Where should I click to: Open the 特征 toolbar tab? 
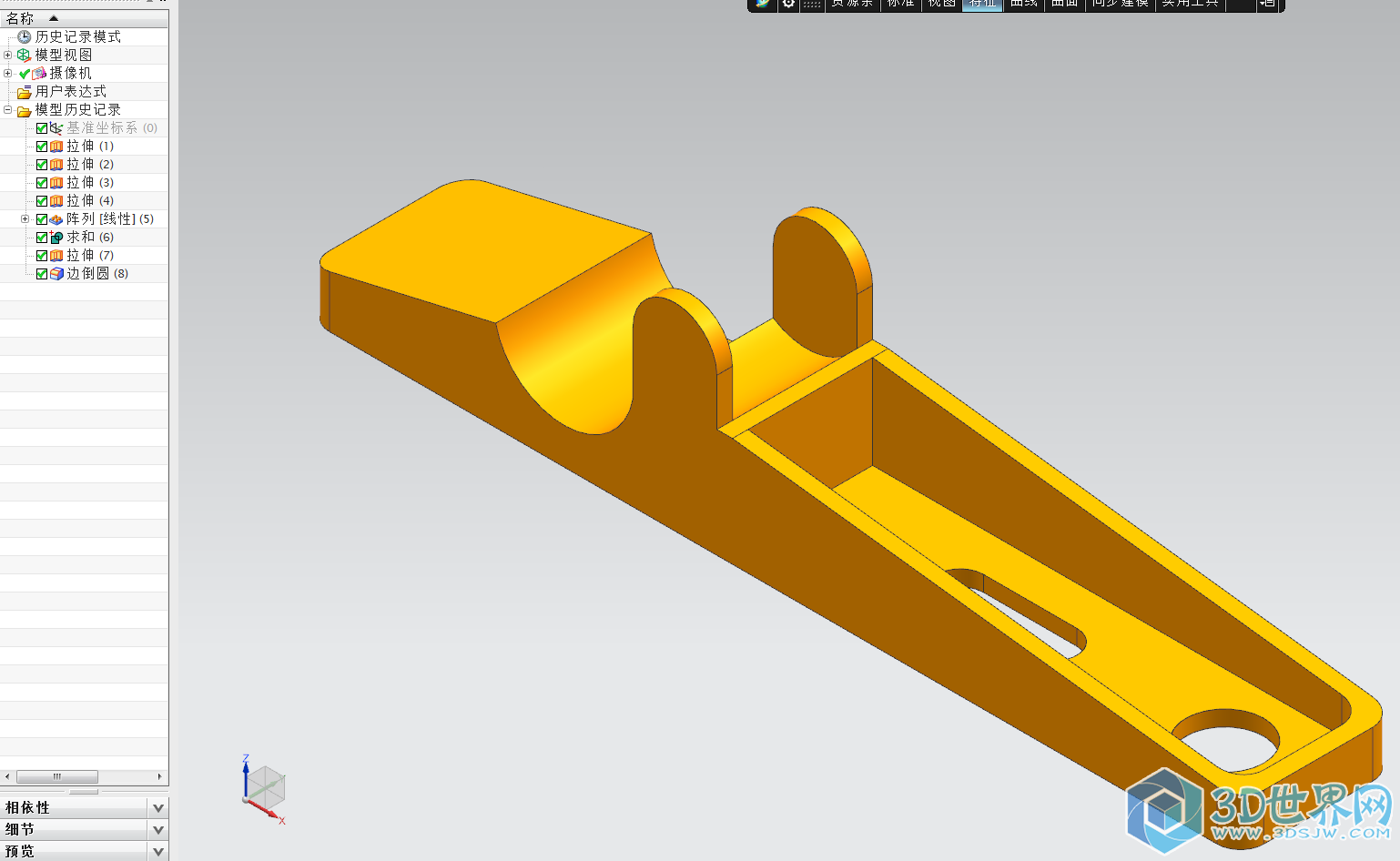982,4
